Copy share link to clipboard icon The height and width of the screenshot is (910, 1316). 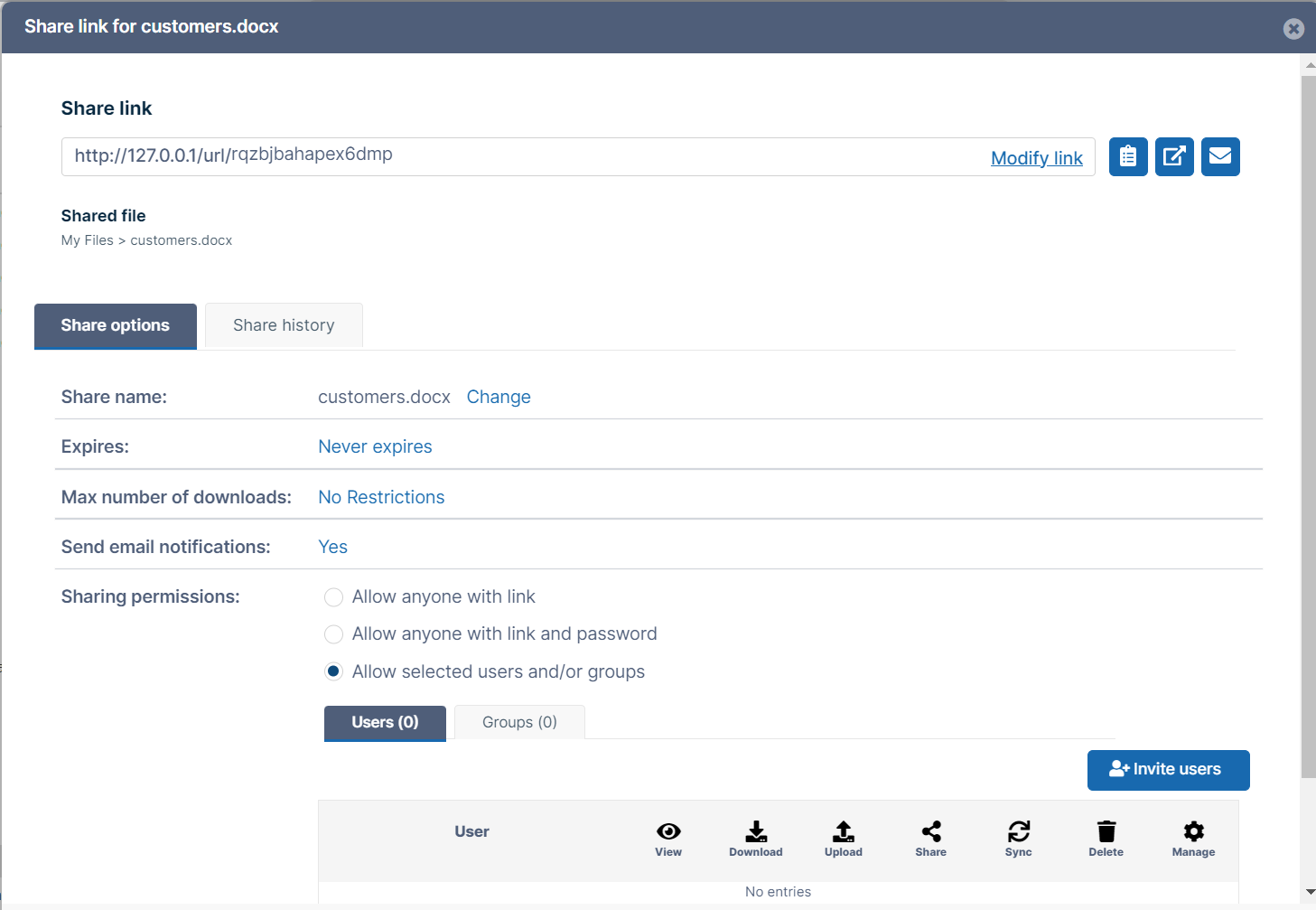click(x=1128, y=156)
